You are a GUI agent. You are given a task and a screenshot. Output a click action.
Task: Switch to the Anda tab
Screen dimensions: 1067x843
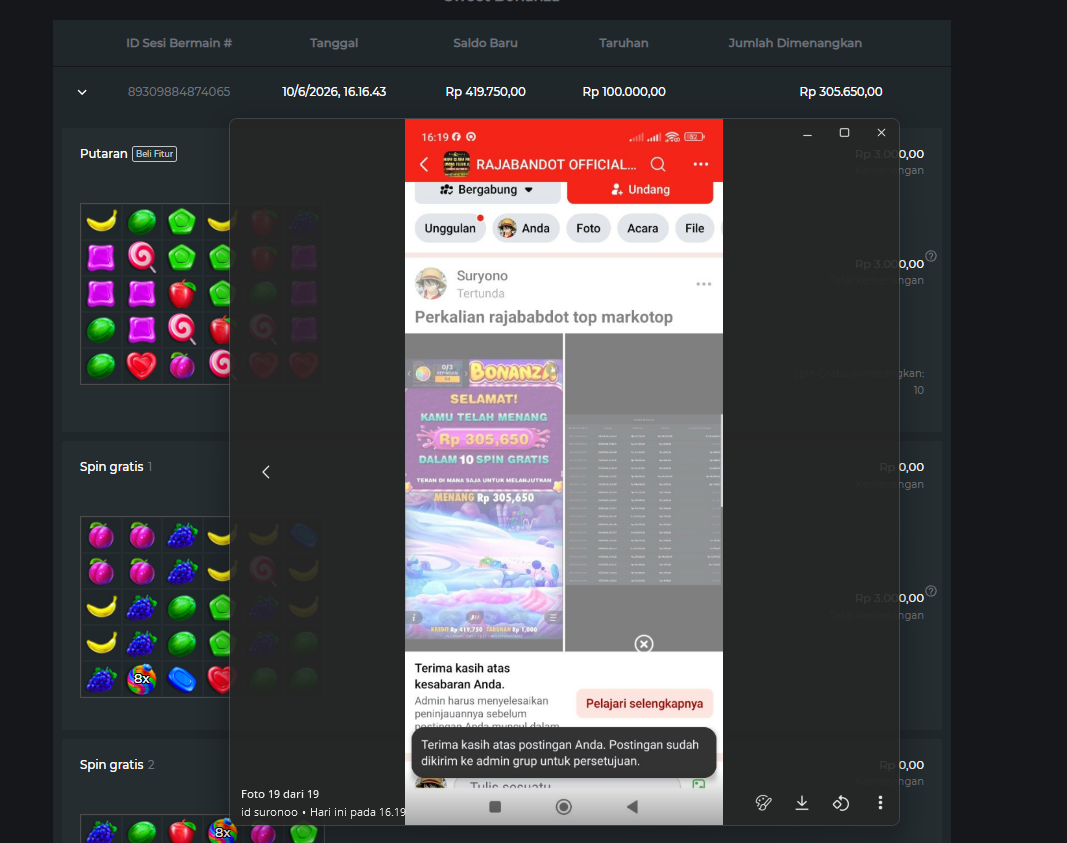click(x=525, y=229)
